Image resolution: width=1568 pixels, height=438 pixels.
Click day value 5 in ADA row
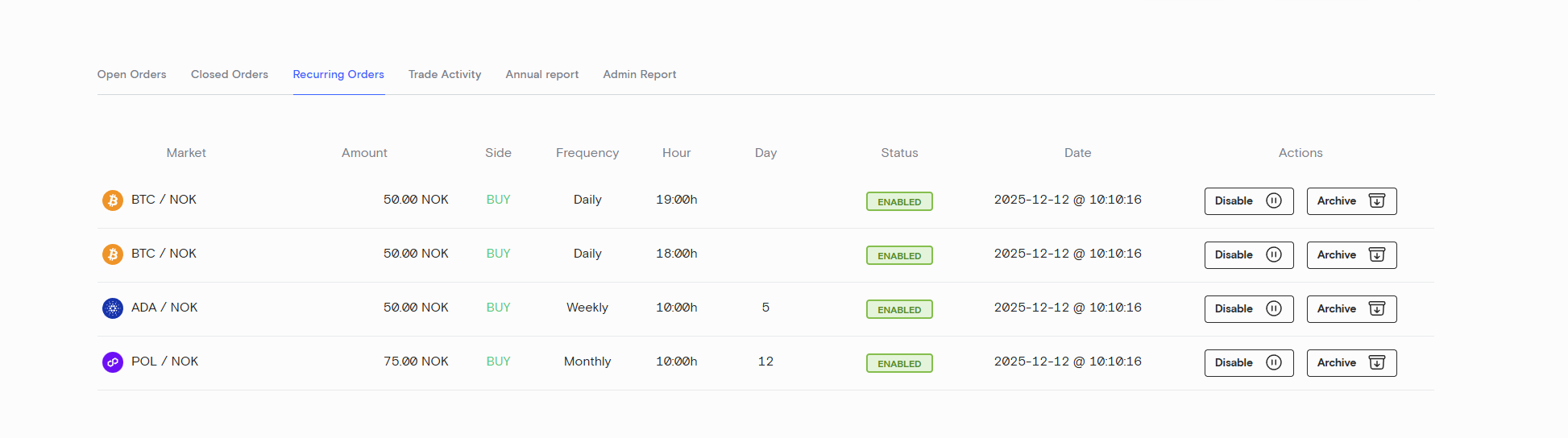[x=765, y=308]
